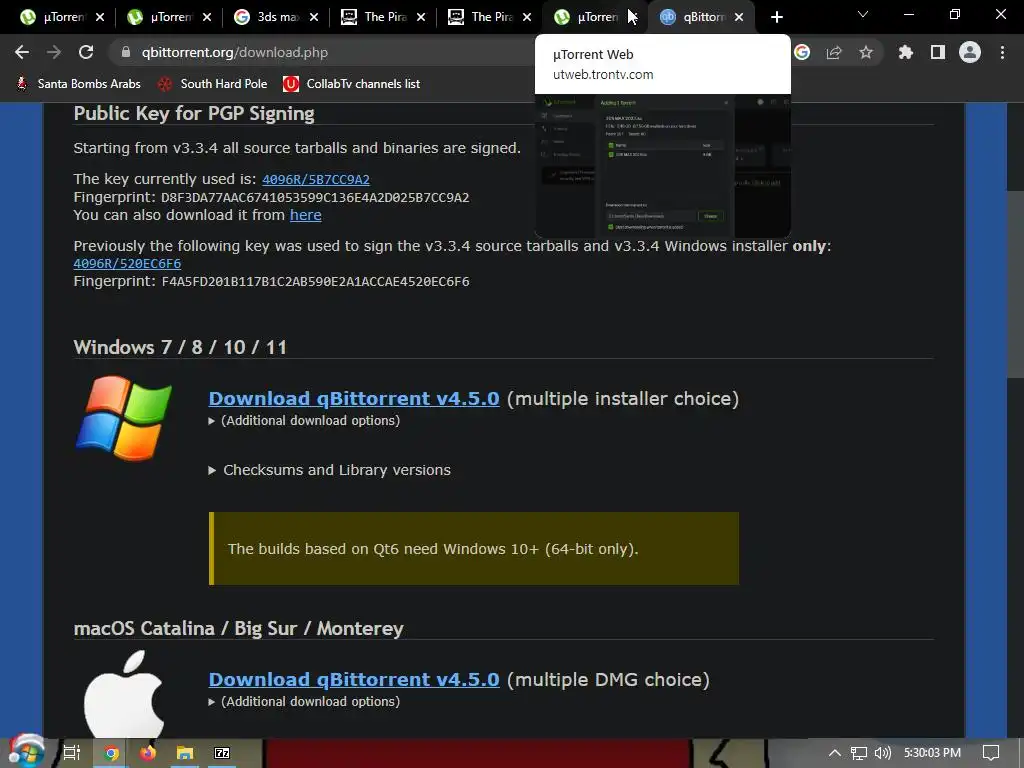Click the 'here' key download link
1024x768 pixels.
click(306, 215)
